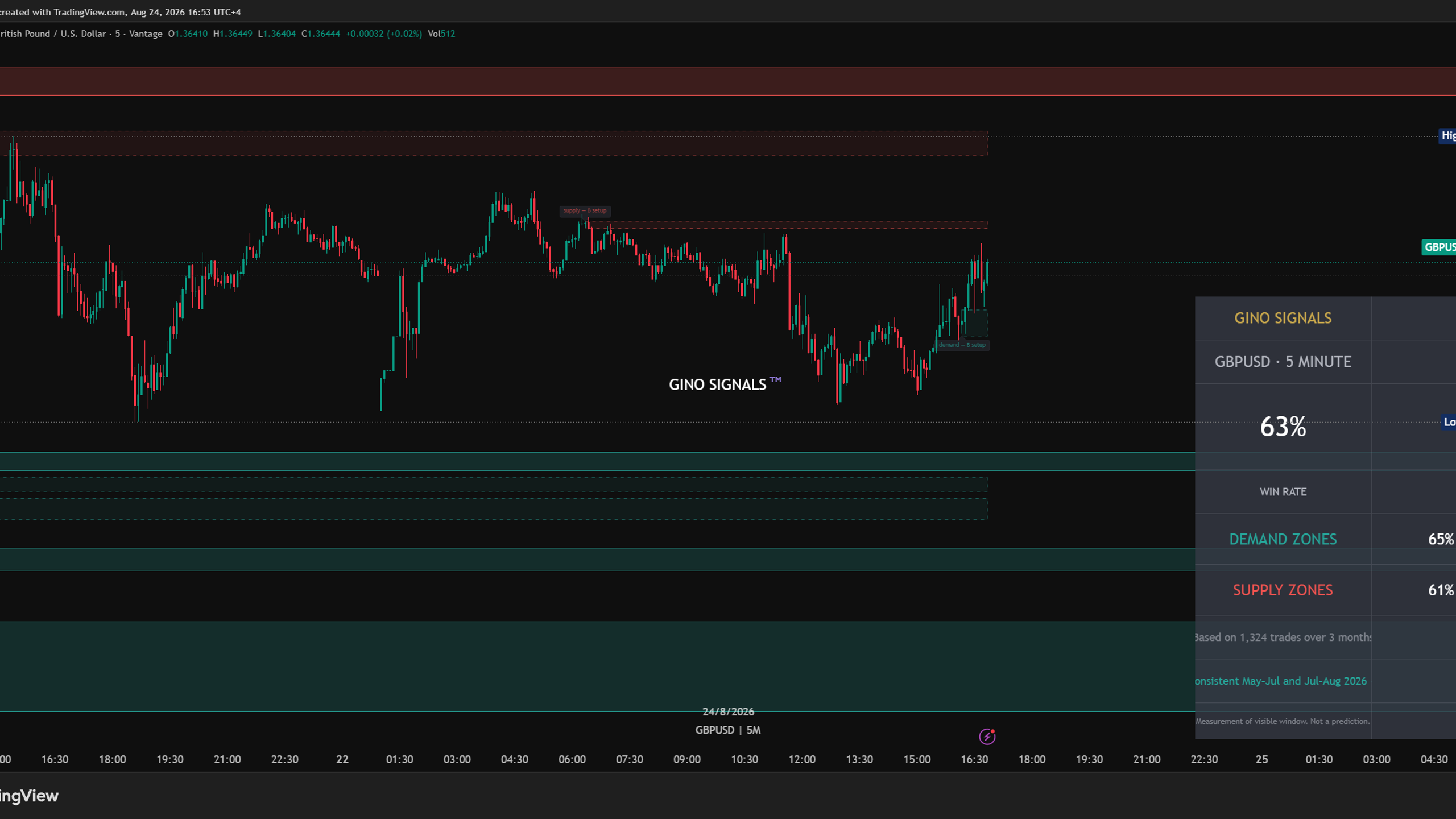Click the 16:30 time label before 18:00

[x=55, y=760]
